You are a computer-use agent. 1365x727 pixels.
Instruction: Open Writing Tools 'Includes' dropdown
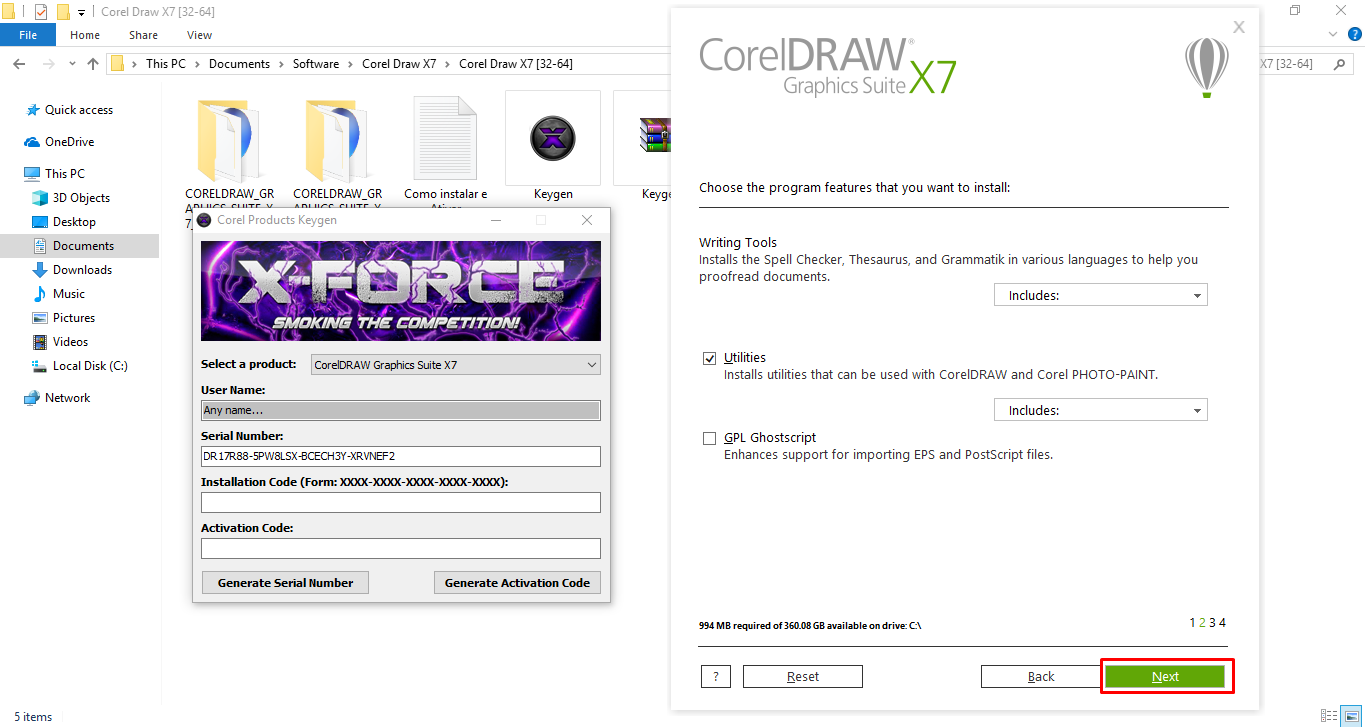1101,295
